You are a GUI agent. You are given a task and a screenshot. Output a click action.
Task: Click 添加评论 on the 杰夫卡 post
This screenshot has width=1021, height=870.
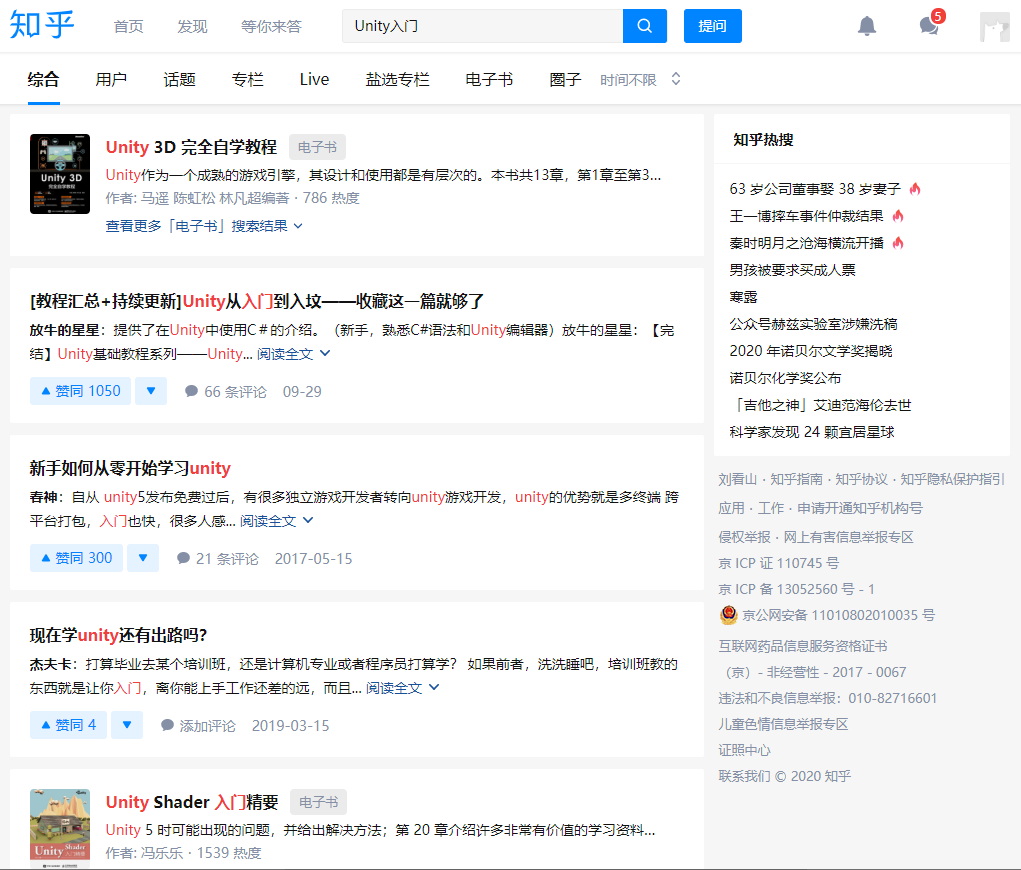[199, 725]
